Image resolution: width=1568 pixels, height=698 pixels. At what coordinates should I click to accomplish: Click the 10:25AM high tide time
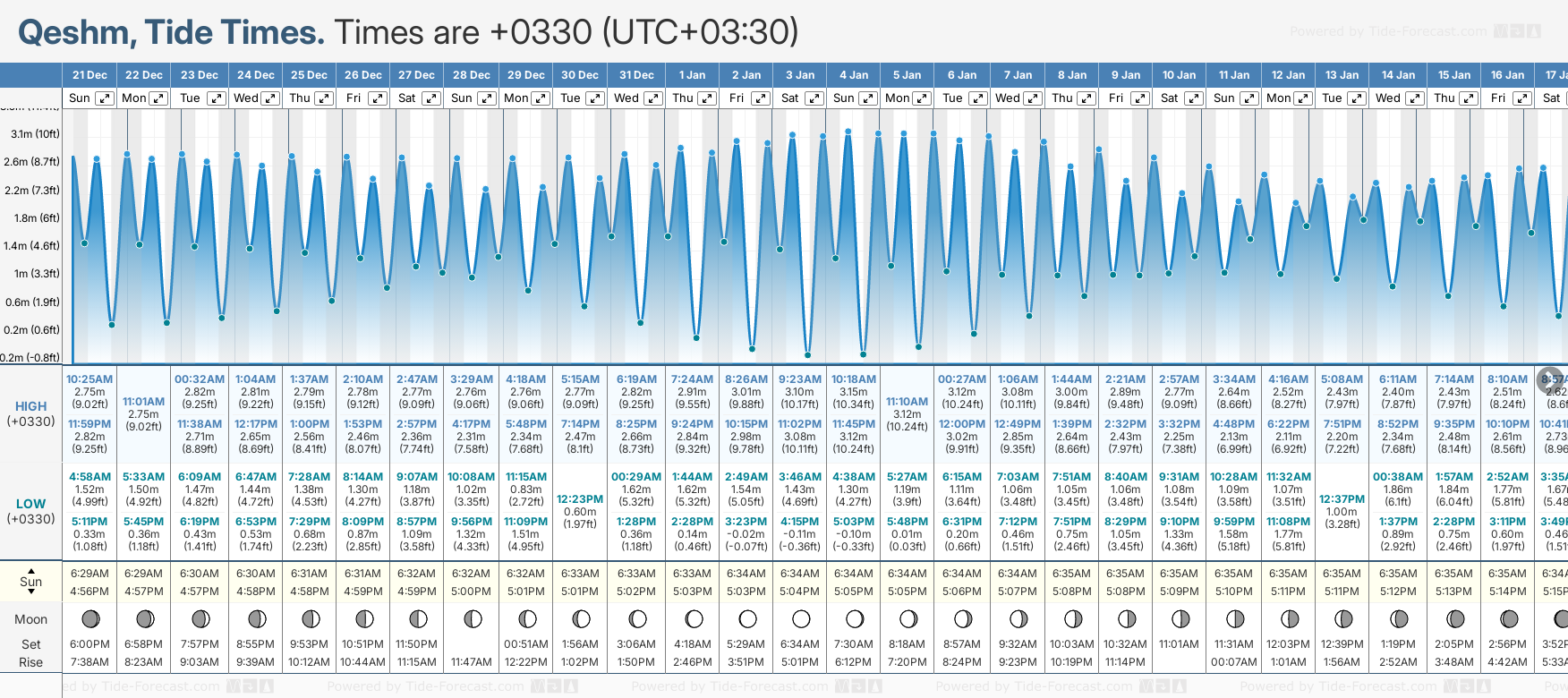click(x=89, y=379)
